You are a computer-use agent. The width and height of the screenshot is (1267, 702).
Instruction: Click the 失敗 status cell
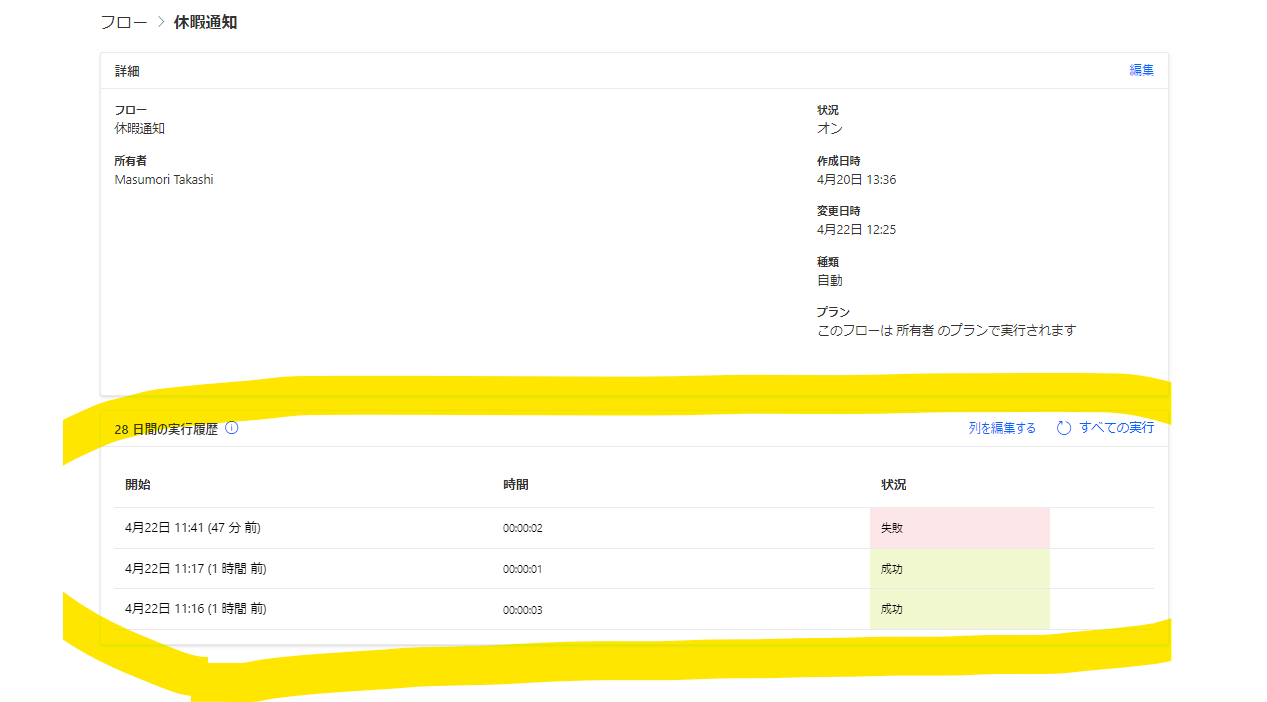point(960,528)
